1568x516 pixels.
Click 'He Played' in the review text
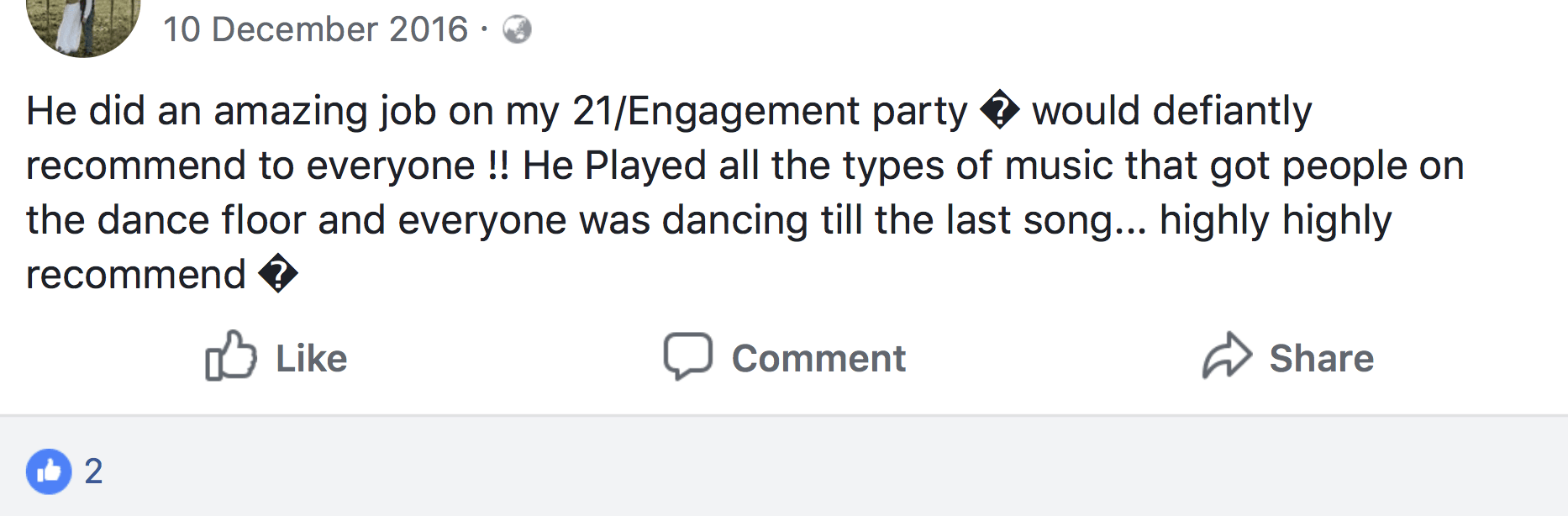pos(613,166)
